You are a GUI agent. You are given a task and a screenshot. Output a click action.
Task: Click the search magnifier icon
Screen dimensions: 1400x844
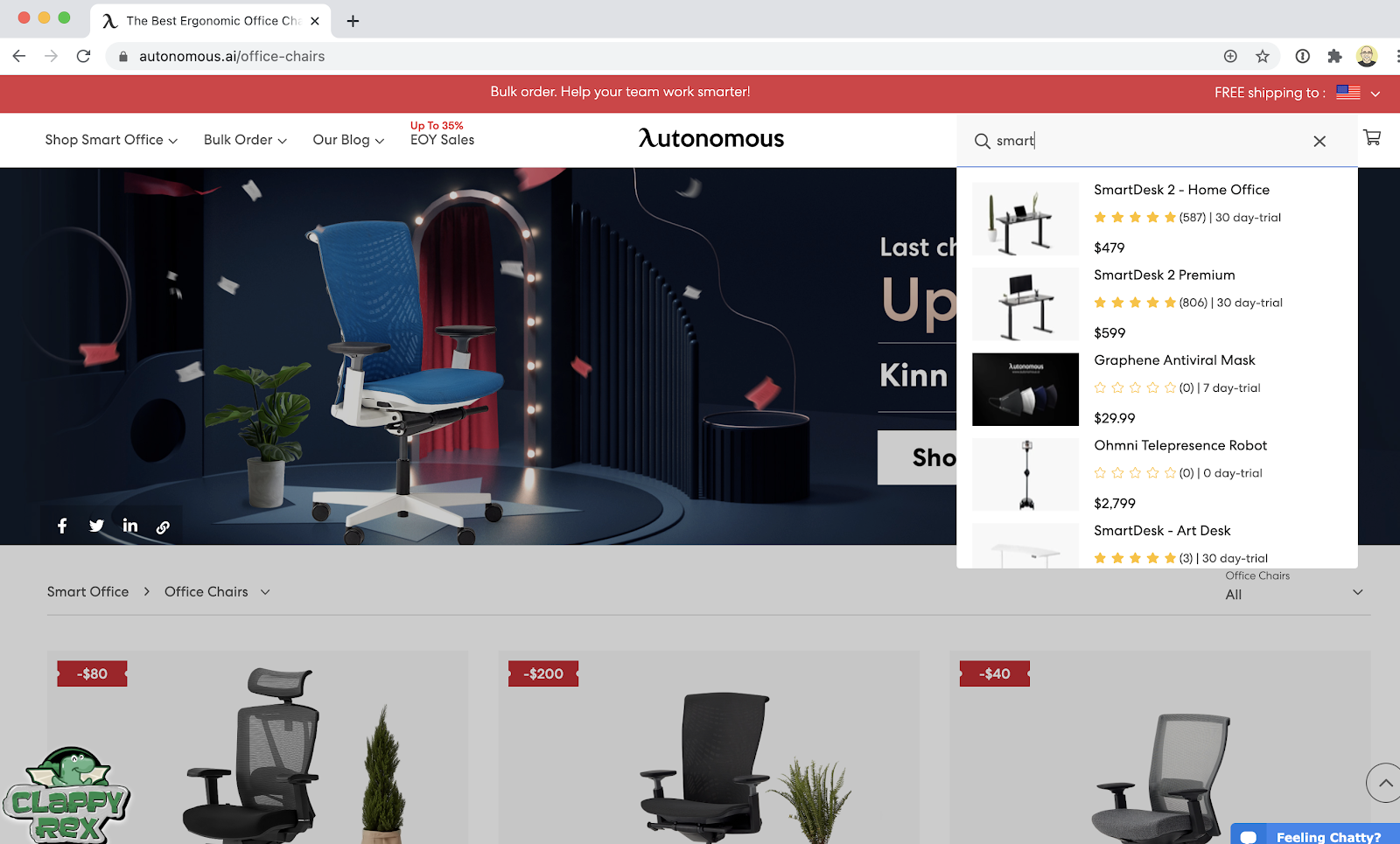pos(983,141)
